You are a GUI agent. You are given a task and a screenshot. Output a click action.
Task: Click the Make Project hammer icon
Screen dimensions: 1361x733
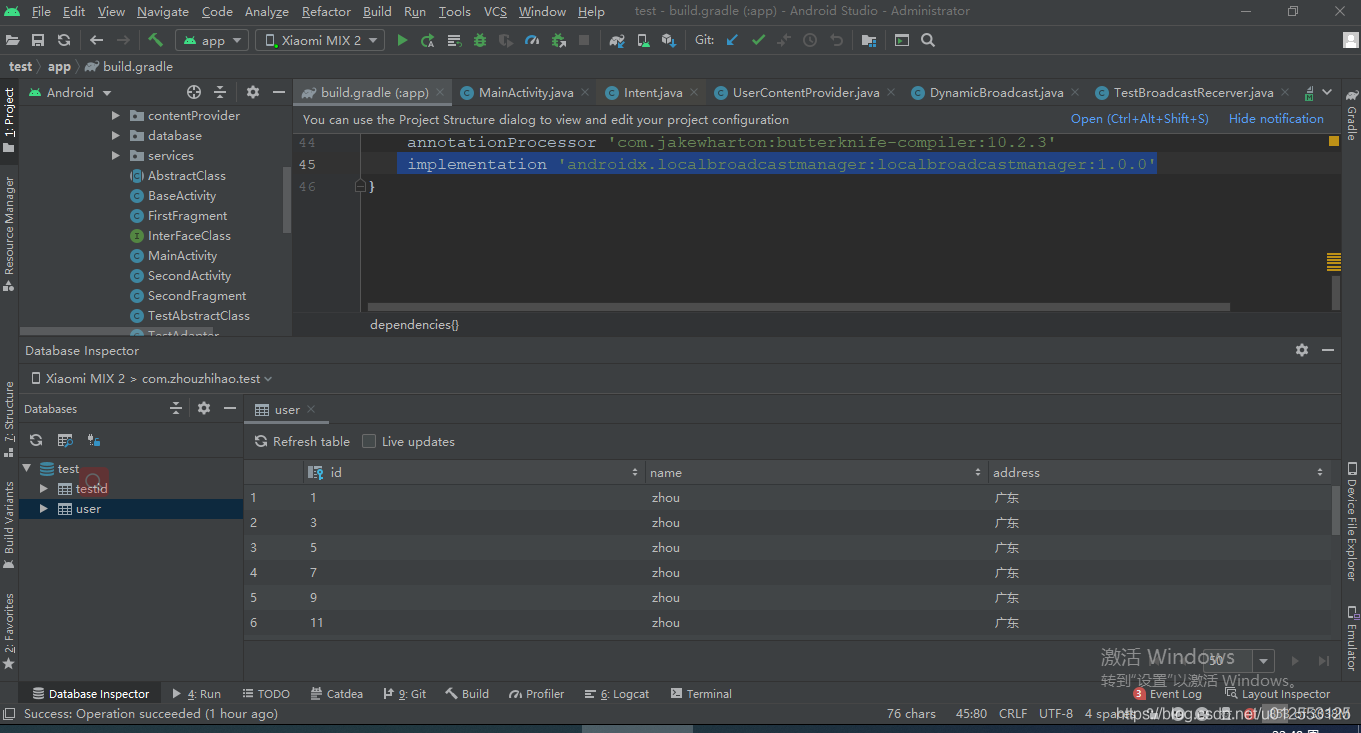point(155,40)
